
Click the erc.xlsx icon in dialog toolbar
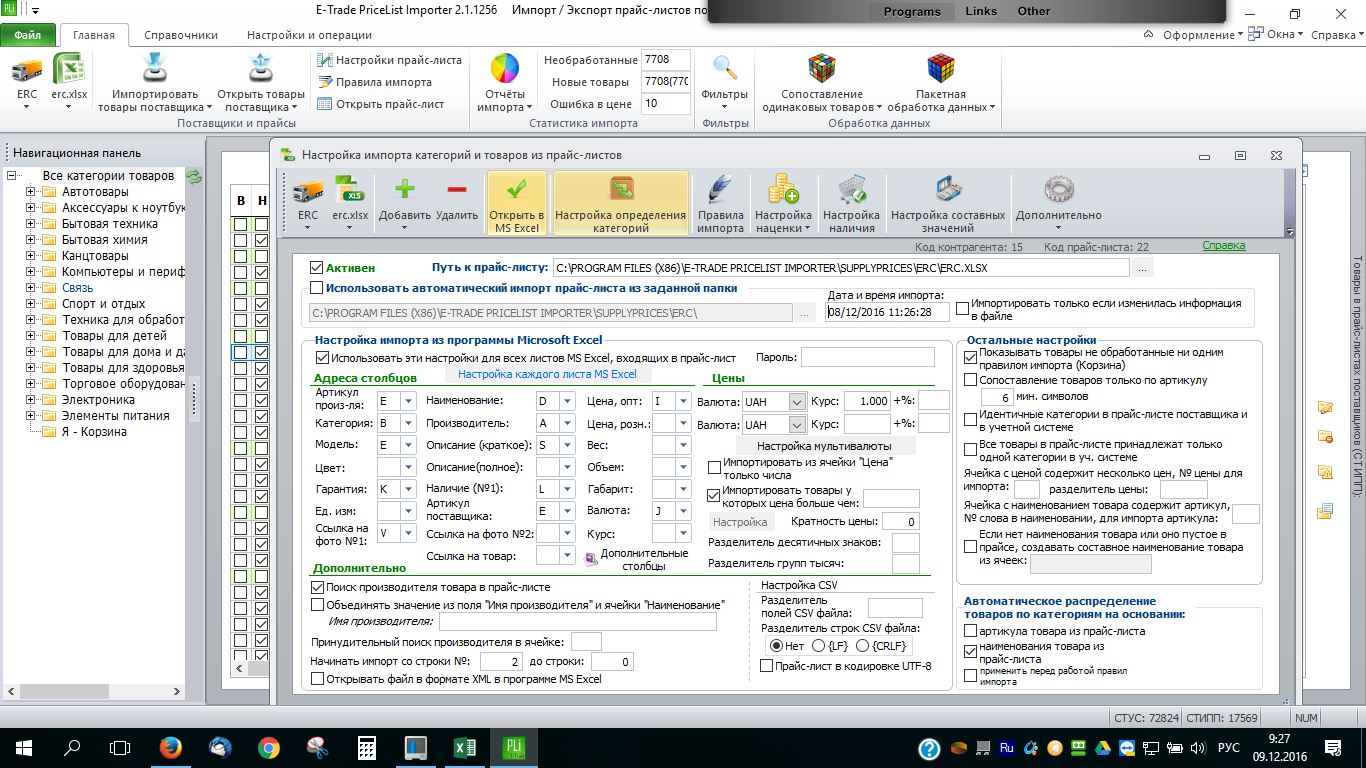click(350, 190)
